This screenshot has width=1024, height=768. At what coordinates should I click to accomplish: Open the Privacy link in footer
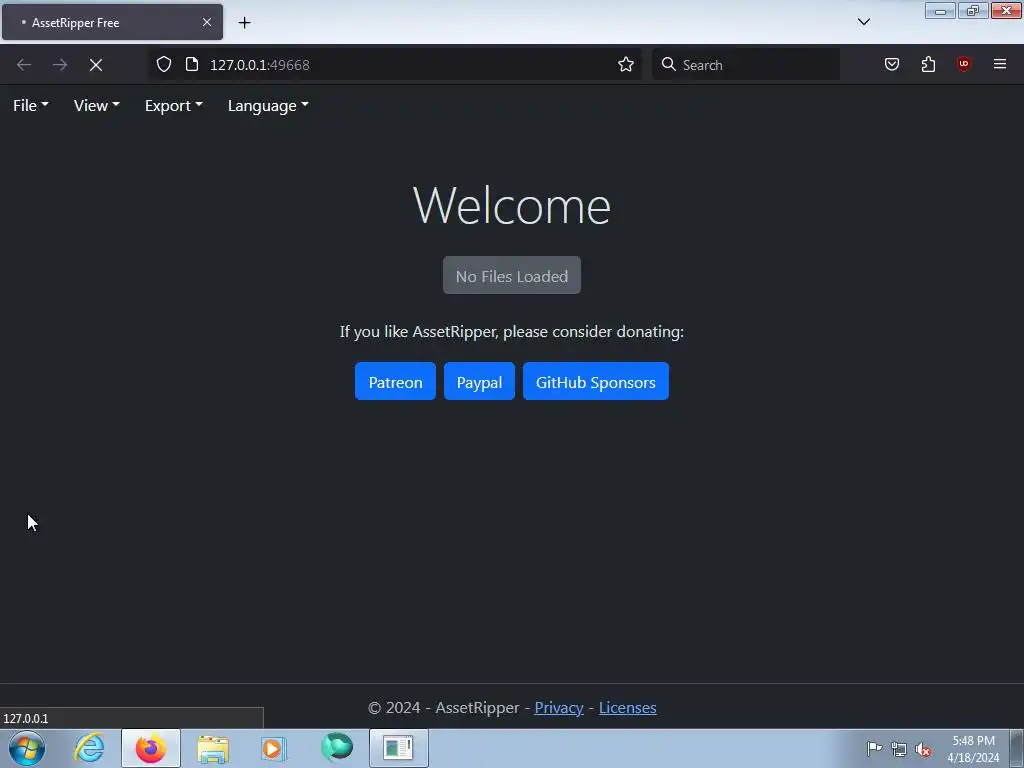click(x=559, y=708)
